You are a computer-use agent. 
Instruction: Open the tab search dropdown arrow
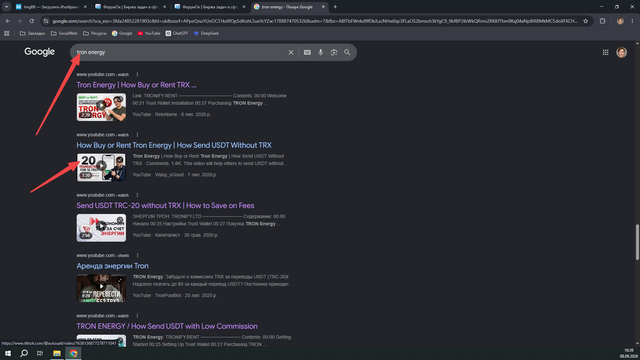7,7
